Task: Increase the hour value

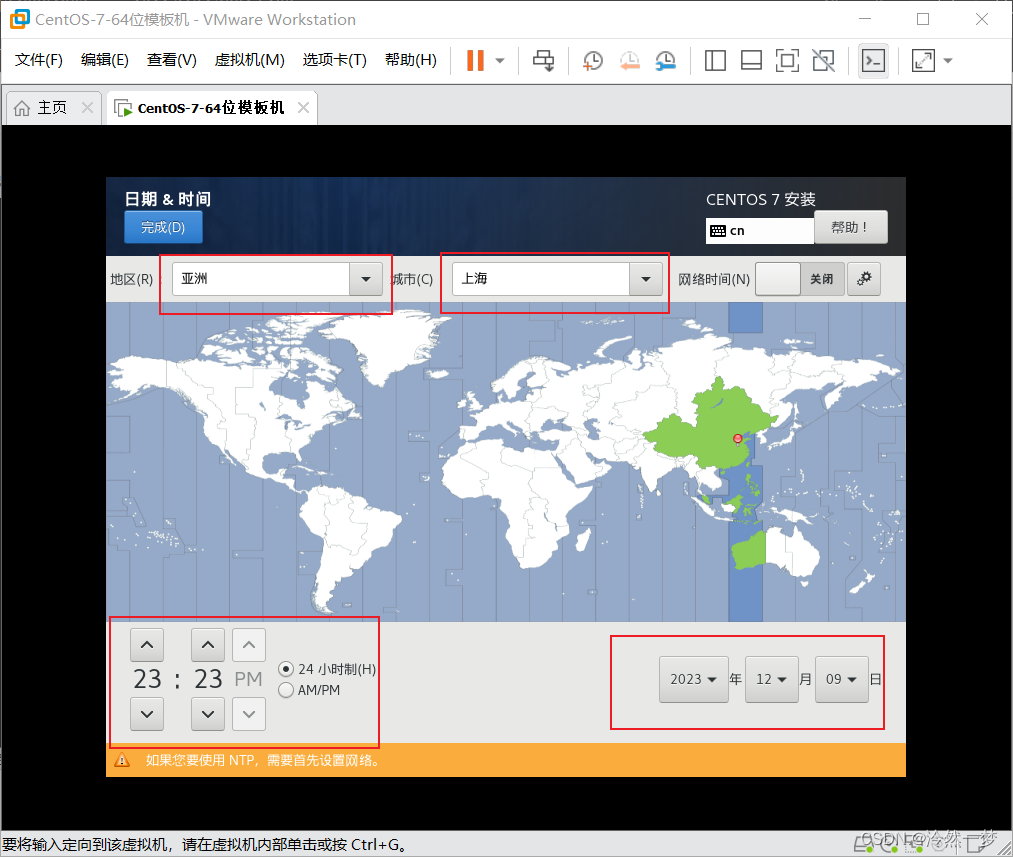Action: click(x=147, y=645)
